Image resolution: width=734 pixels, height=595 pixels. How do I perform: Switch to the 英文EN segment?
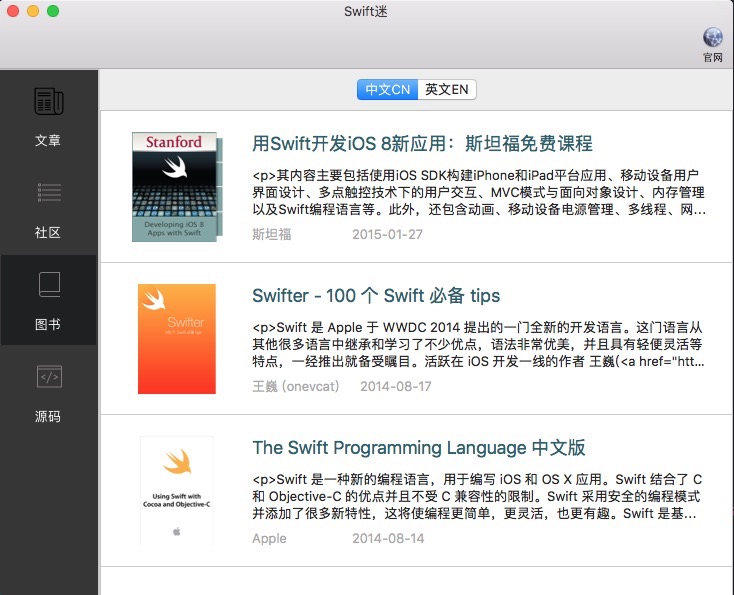447,89
